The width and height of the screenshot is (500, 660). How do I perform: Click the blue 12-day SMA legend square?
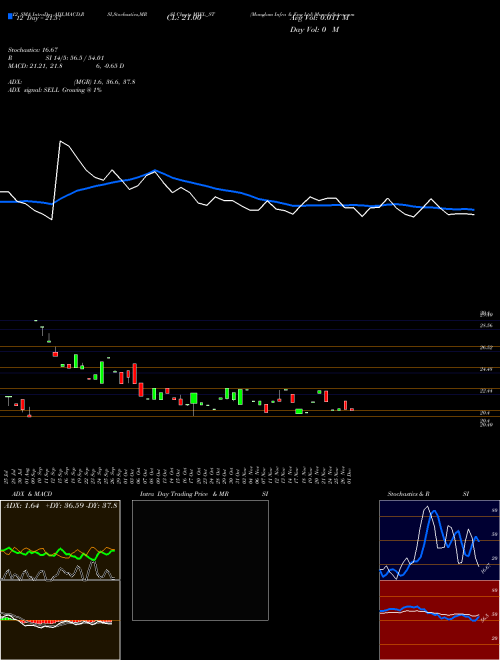coord(10,17)
